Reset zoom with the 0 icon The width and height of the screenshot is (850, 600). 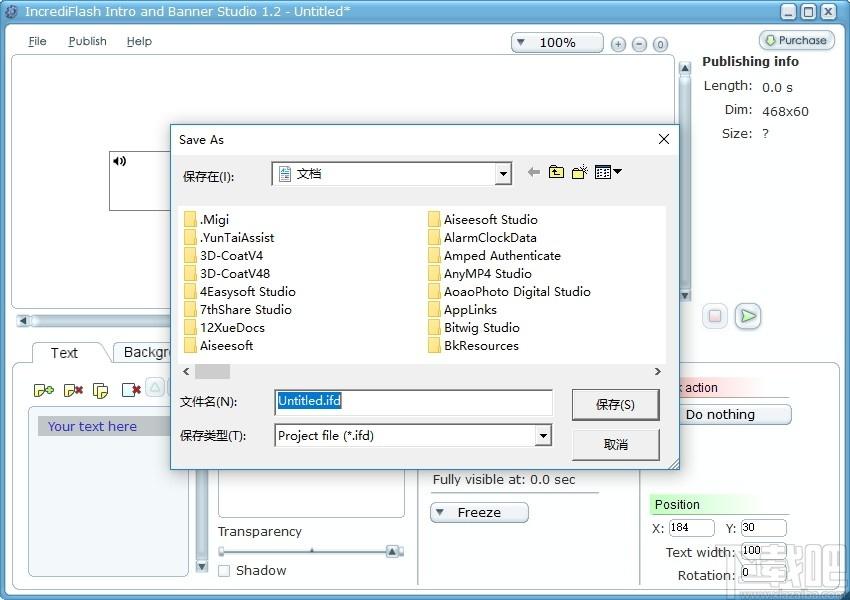660,44
